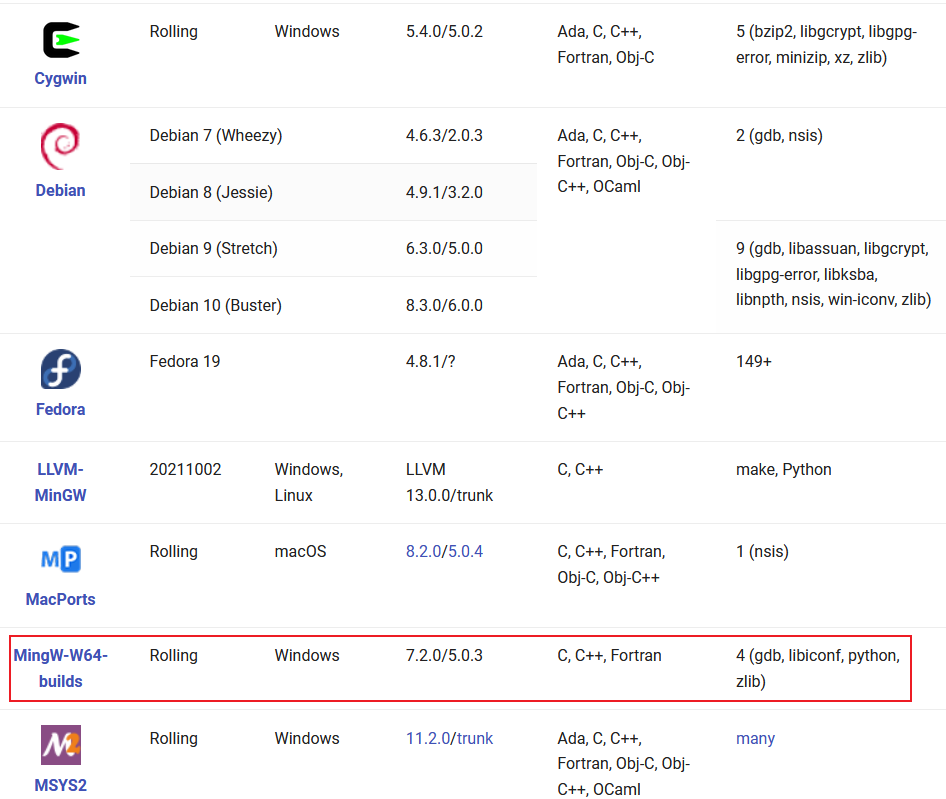Click '4 (gdb, libiconf, python, zlib)' cell

(x=817, y=668)
